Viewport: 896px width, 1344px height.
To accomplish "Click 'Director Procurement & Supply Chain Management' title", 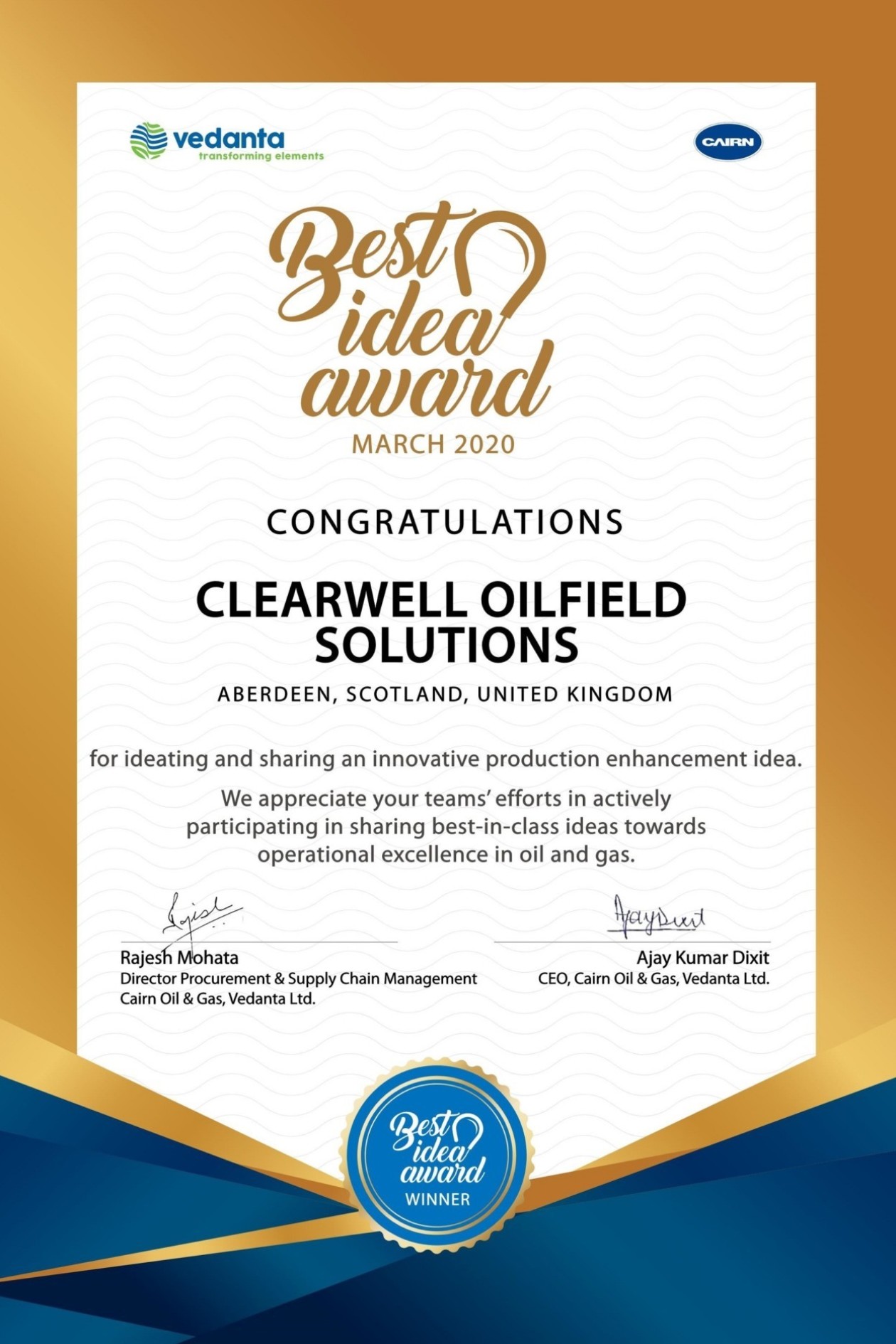I will pos(298,978).
